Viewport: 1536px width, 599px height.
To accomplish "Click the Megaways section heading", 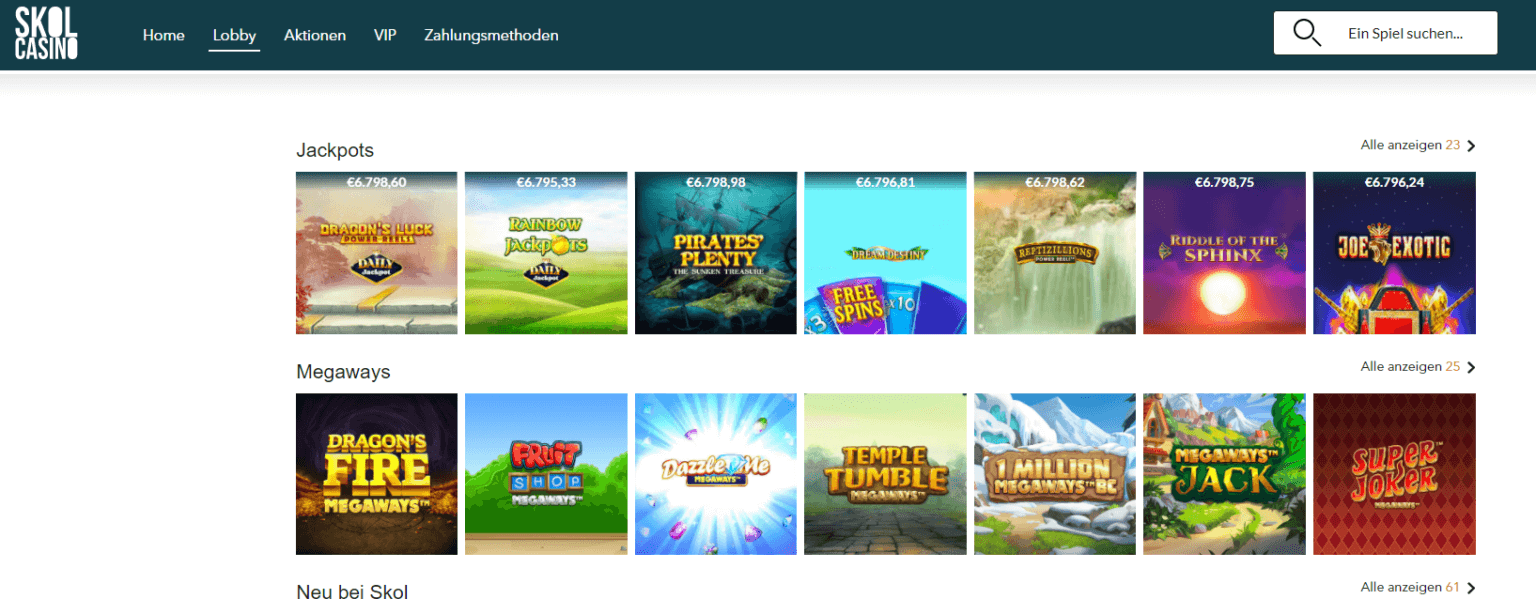I will 343,372.
